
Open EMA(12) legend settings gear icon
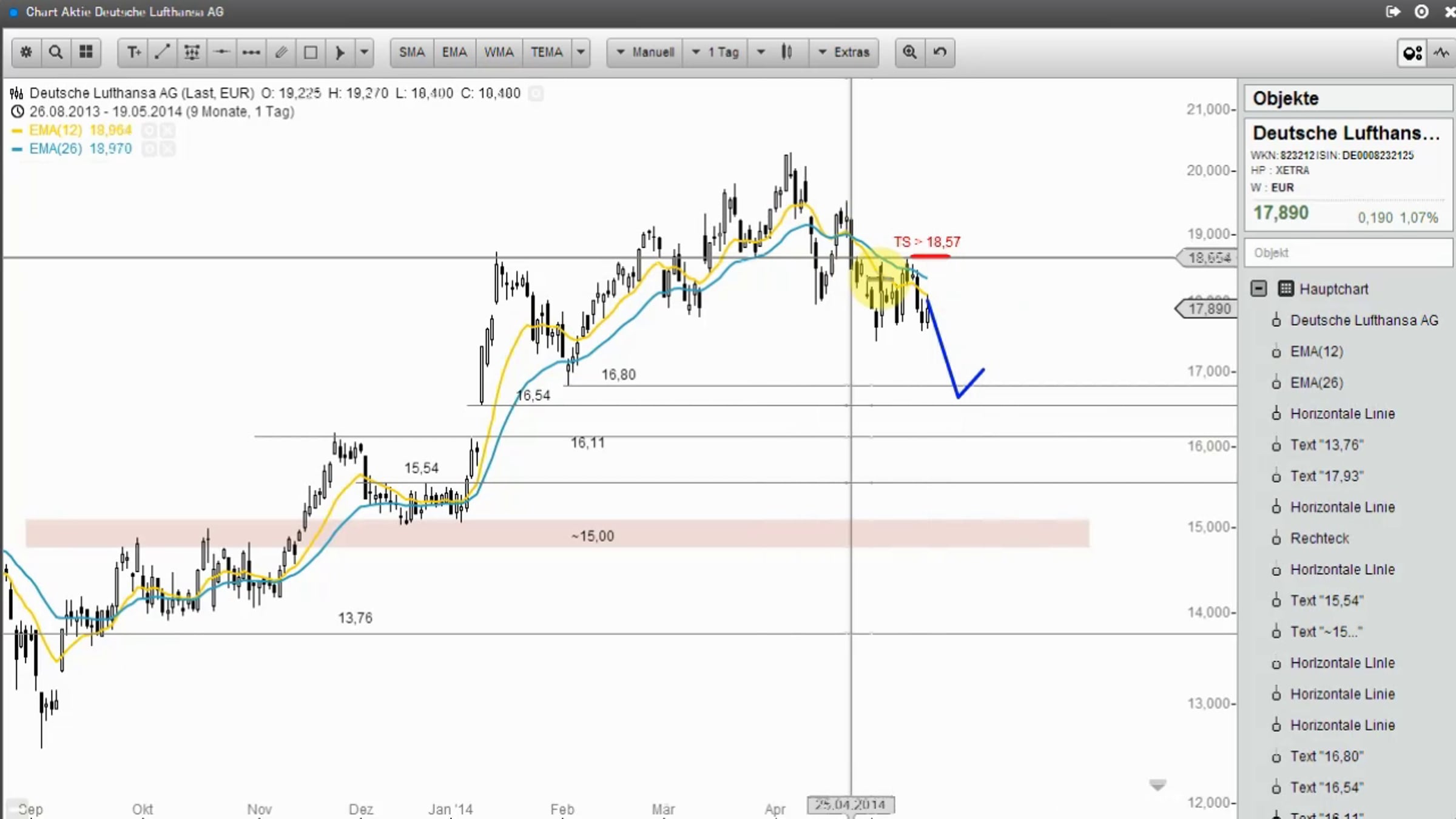(x=149, y=130)
